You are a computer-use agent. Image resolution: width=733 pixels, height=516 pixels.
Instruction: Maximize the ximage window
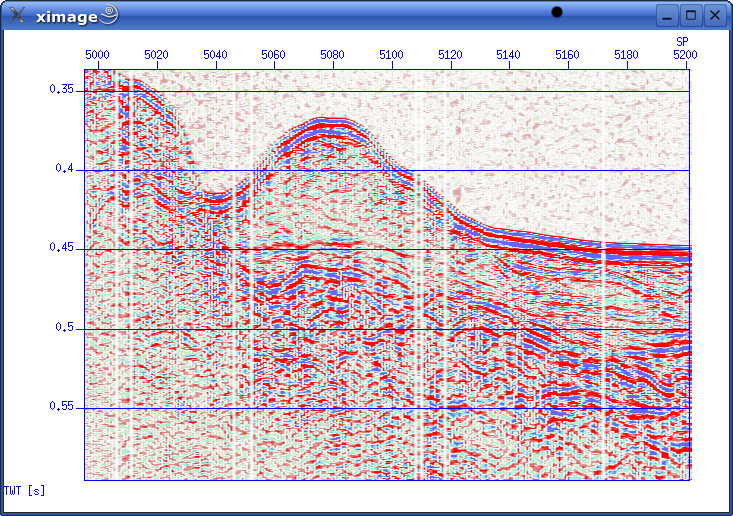[691, 15]
